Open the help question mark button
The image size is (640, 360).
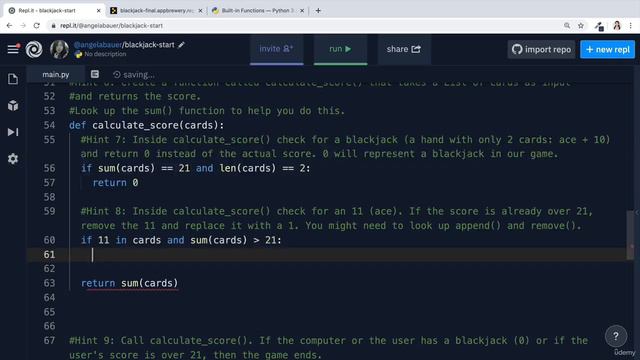(x=616, y=336)
